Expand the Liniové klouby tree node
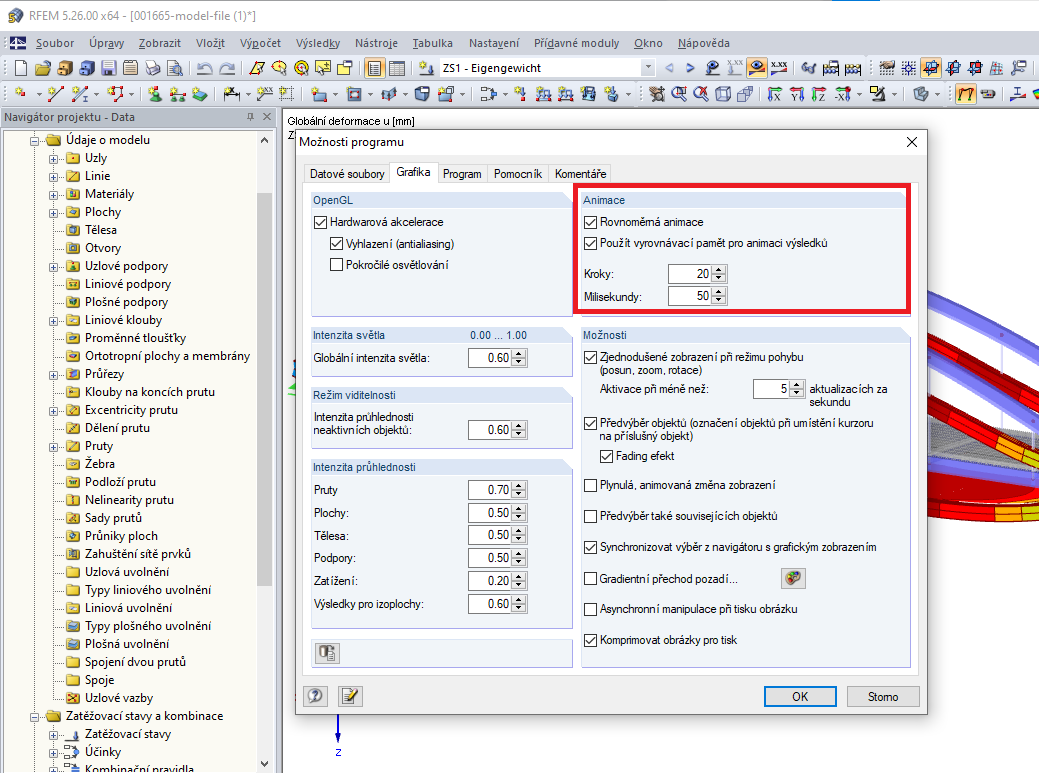 tap(54, 321)
